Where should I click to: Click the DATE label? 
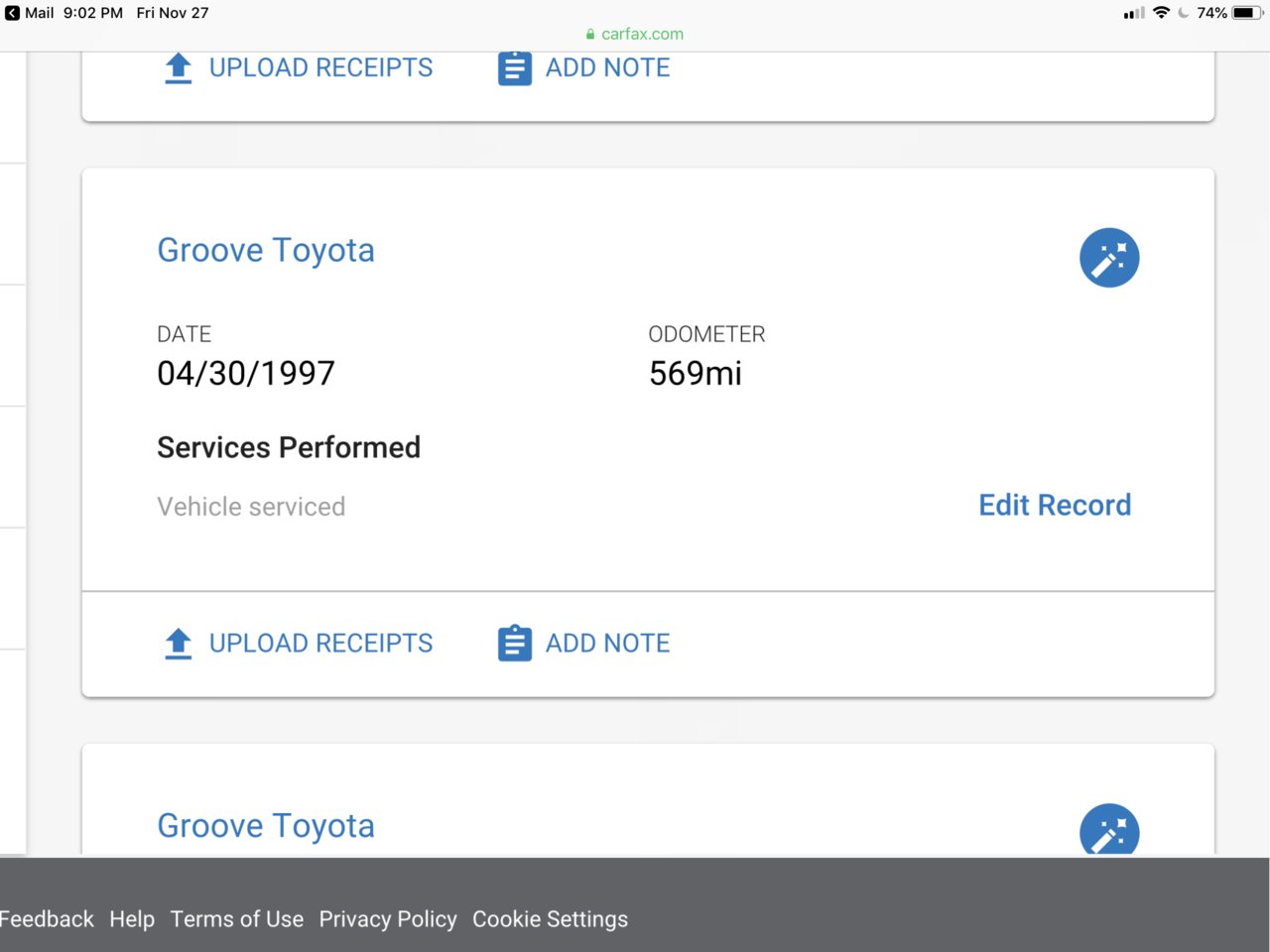pos(185,334)
